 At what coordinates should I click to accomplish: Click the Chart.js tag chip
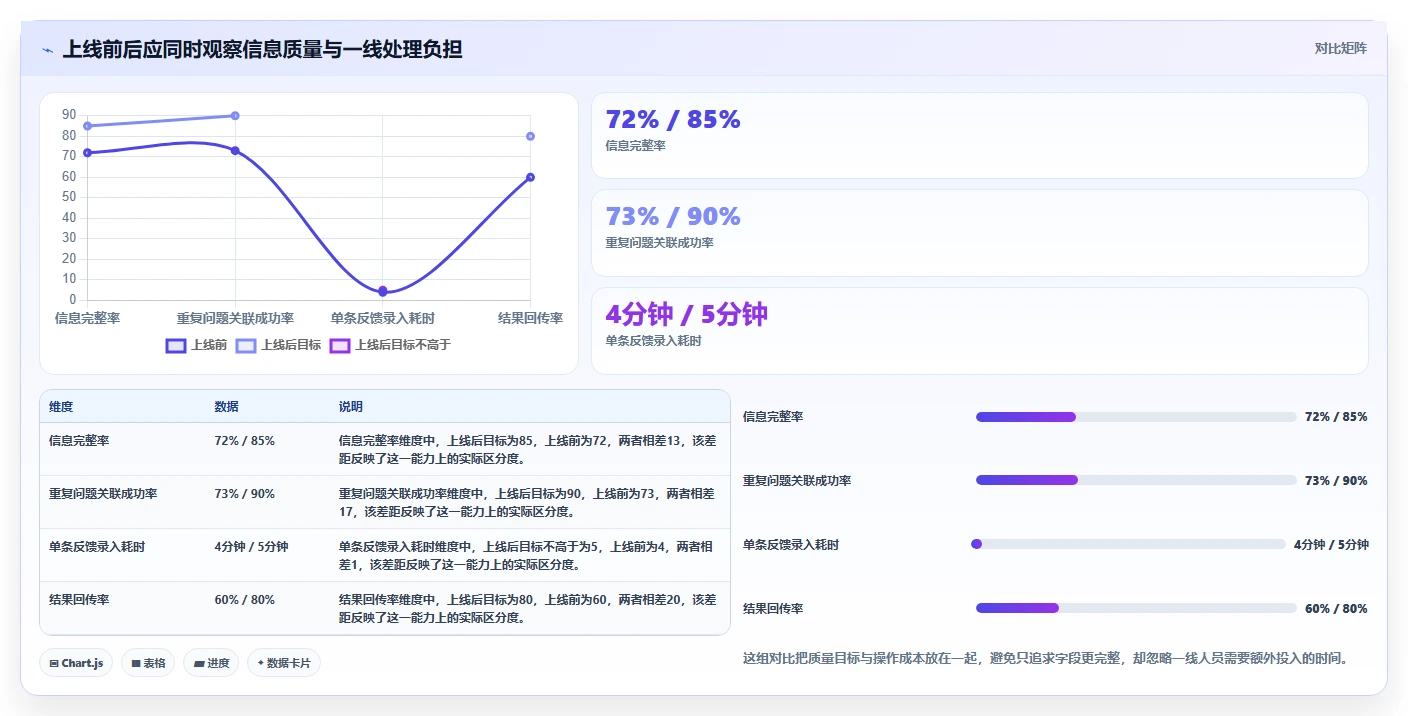pyautogui.click(x=76, y=663)
